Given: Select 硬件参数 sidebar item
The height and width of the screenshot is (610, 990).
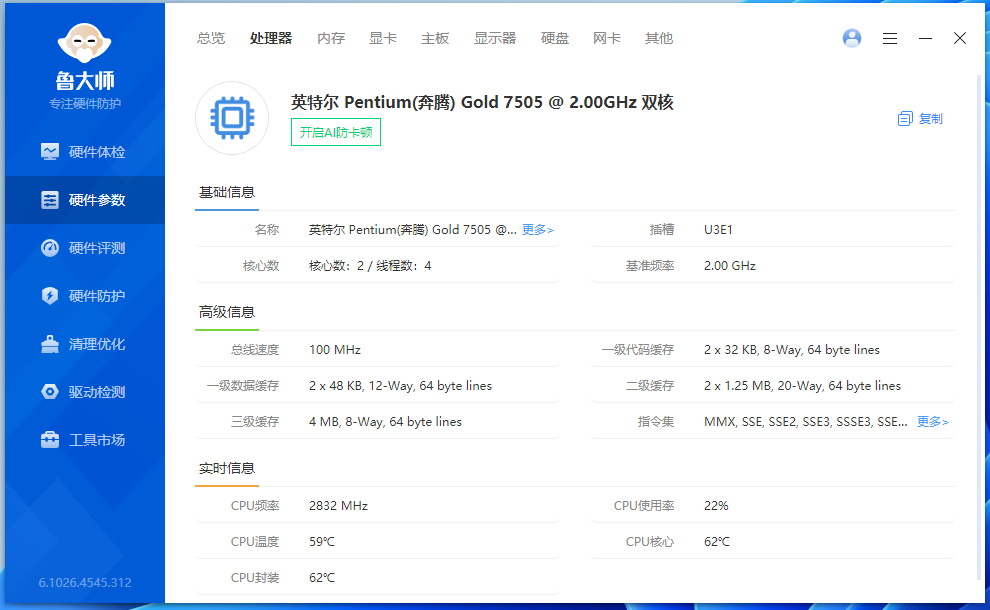Looking at the screenshot, I should tap(85, 200).
